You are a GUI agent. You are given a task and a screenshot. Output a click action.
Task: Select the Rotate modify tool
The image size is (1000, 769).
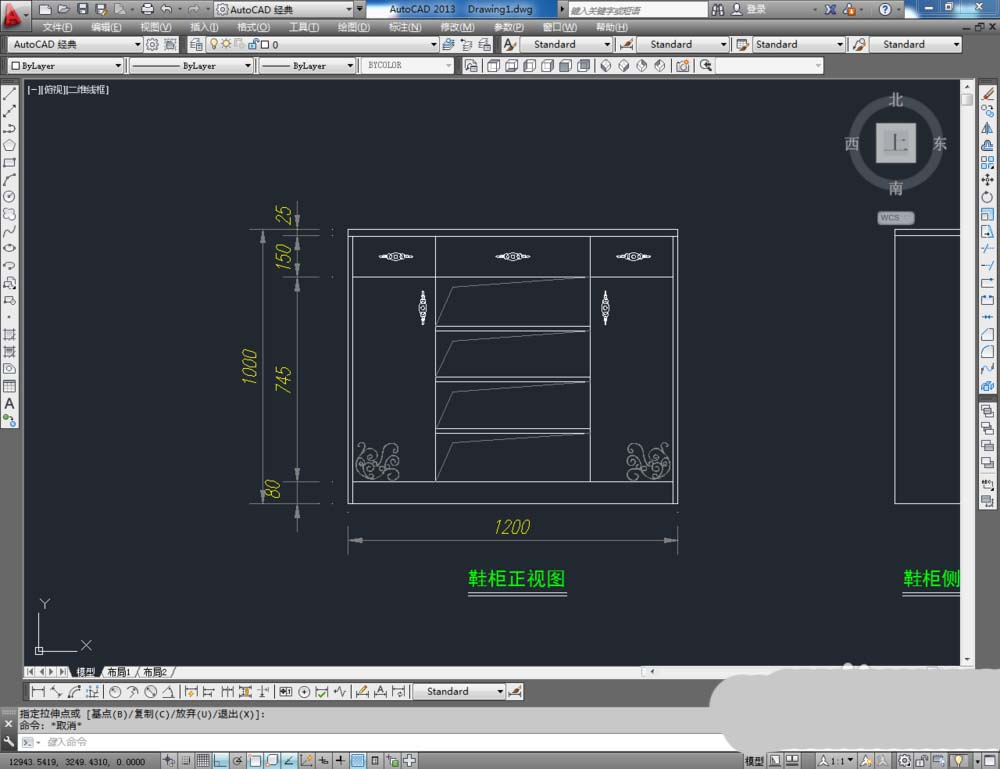pos(987,197)
